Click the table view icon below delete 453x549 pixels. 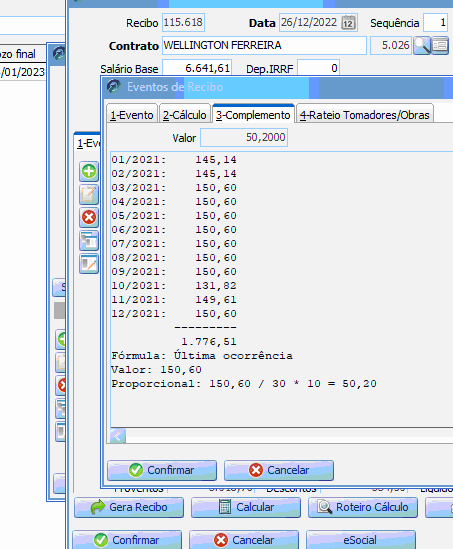pyautogui.click(x=89, y=241)
